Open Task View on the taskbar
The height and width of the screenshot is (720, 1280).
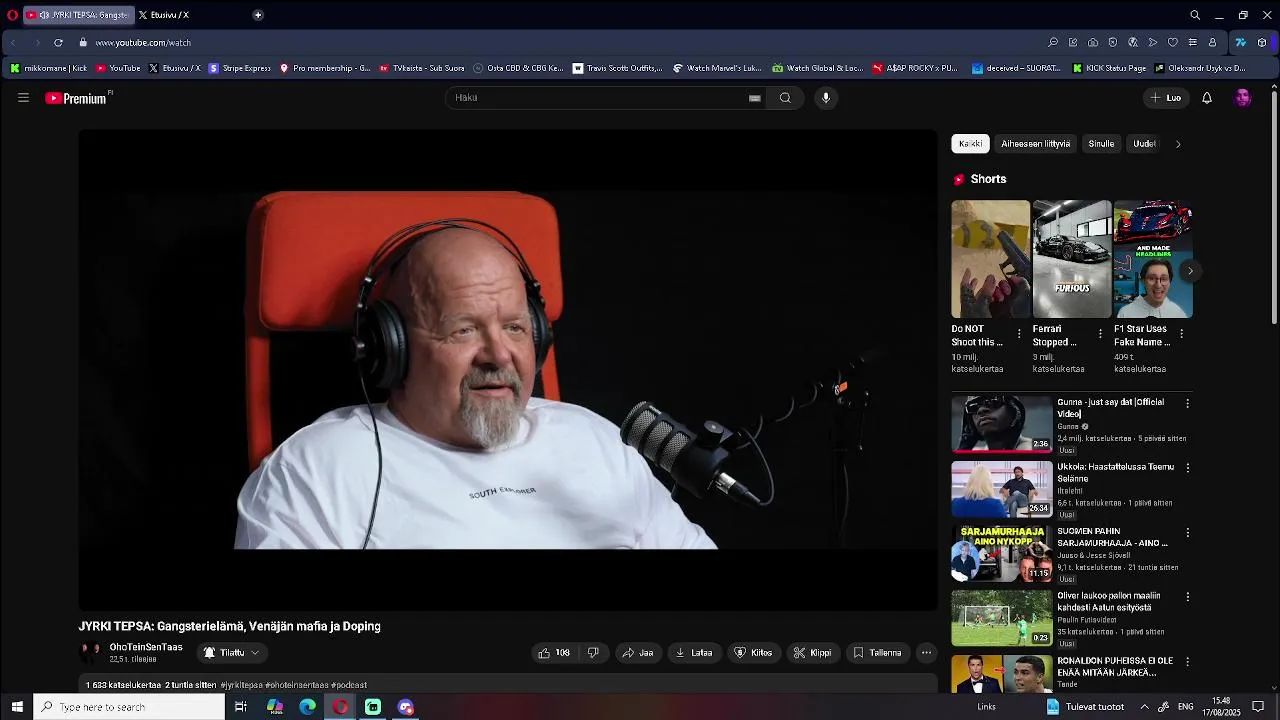click(x=241, y=707)
